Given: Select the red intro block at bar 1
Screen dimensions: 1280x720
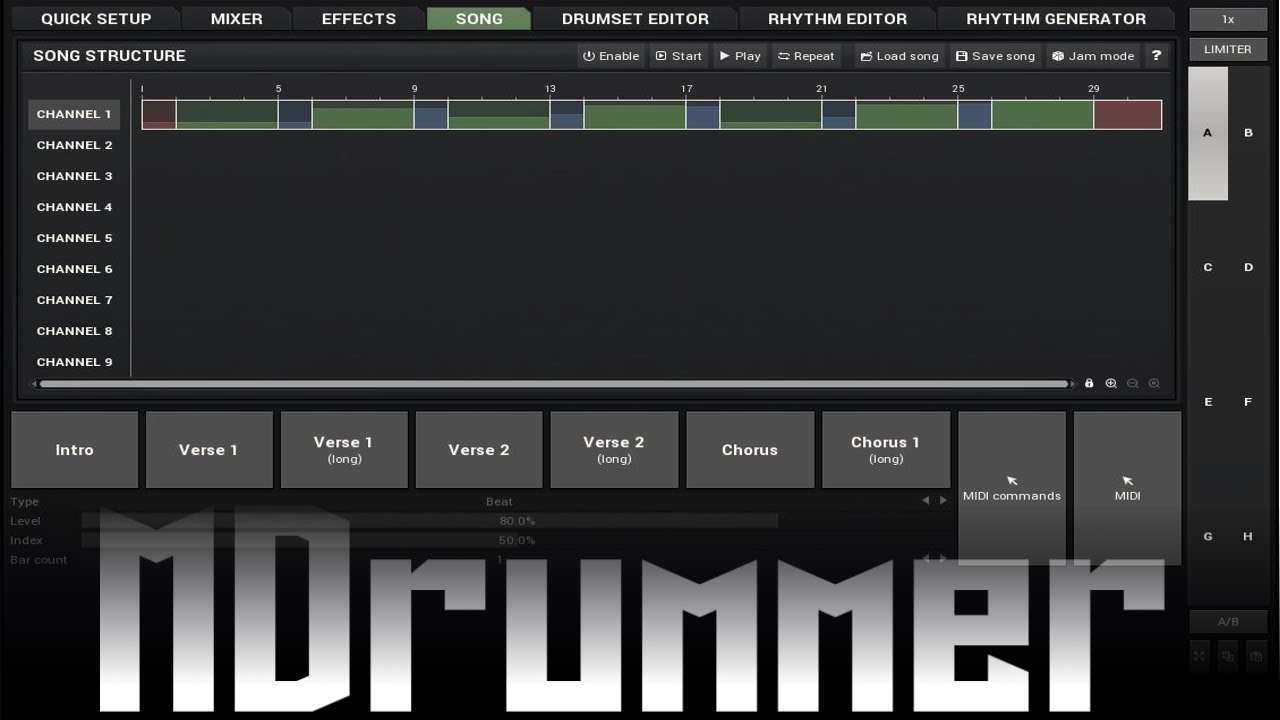Looking at the screenshot, I should [x=159, y=114].
